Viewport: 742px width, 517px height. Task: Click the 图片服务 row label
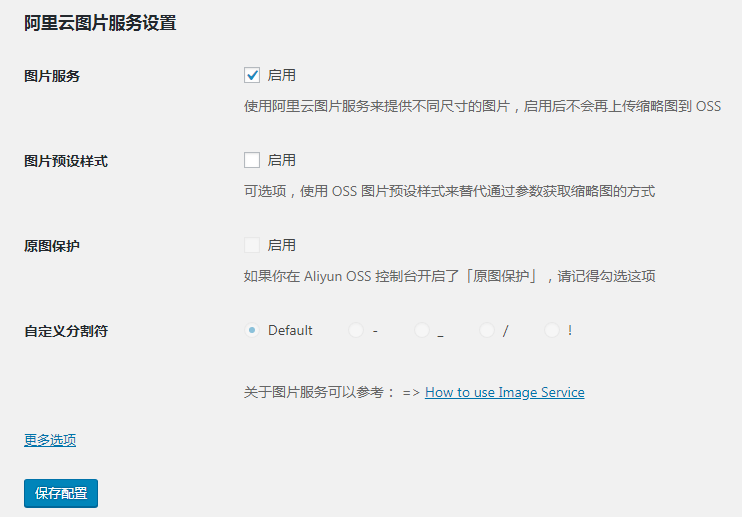tap(52, 76)
